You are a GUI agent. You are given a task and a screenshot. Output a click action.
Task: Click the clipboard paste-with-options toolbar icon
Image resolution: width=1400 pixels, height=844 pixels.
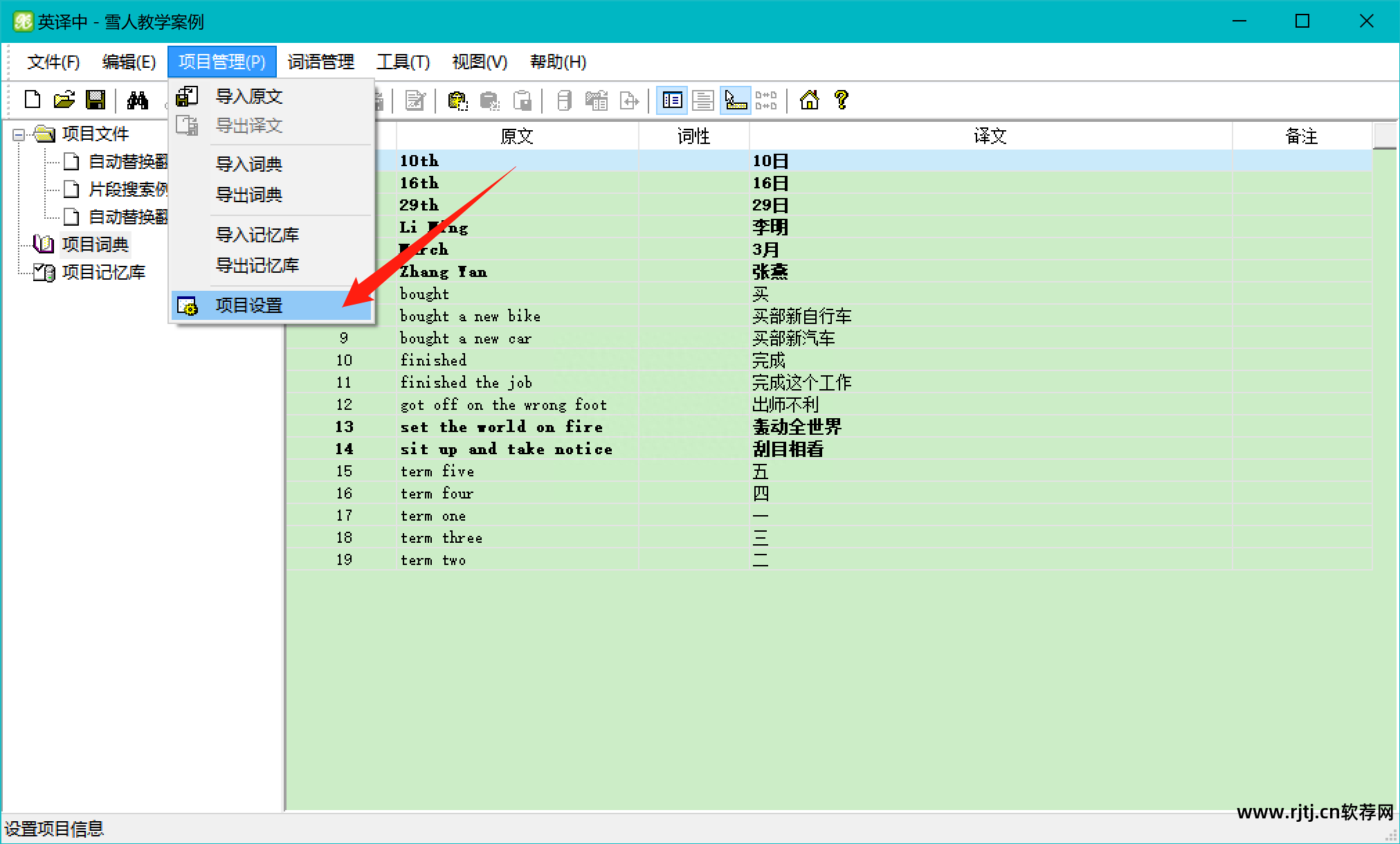point(457,100)
